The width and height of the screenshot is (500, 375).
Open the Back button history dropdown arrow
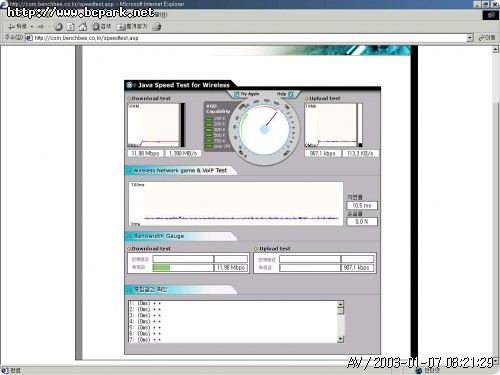(x=32, y=26)
